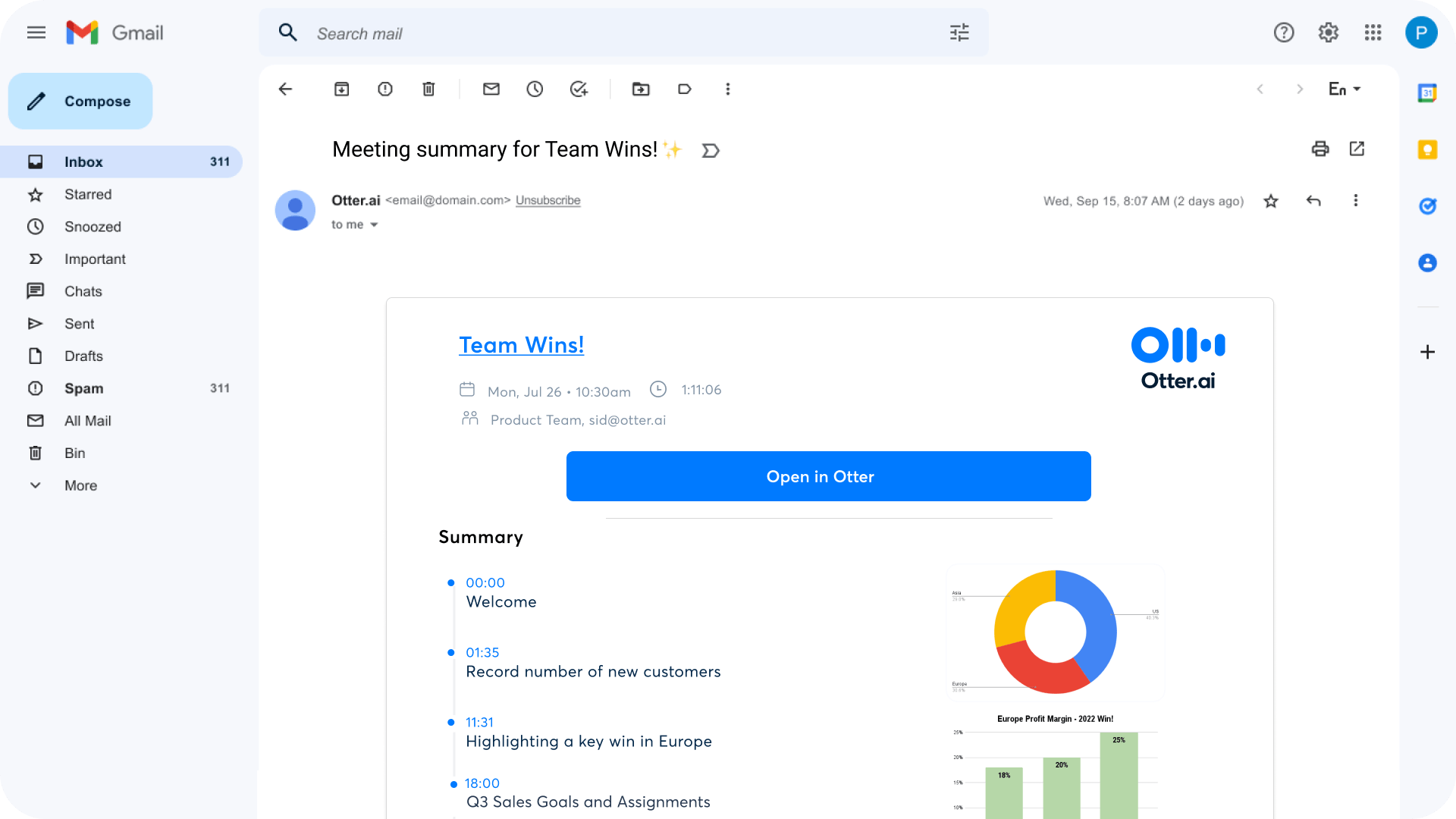This screenshot has width=1456, height=819.
Task: Switch to the Starred label
Action: pyautogui.click(x=89, y=194)
